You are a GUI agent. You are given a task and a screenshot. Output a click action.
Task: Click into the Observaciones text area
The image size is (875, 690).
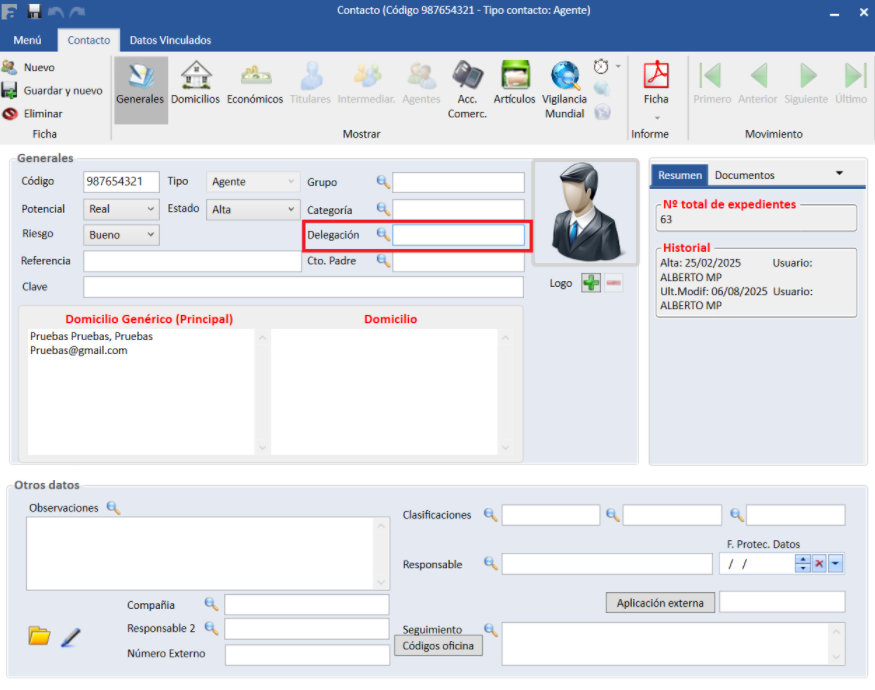coord(200,552)
